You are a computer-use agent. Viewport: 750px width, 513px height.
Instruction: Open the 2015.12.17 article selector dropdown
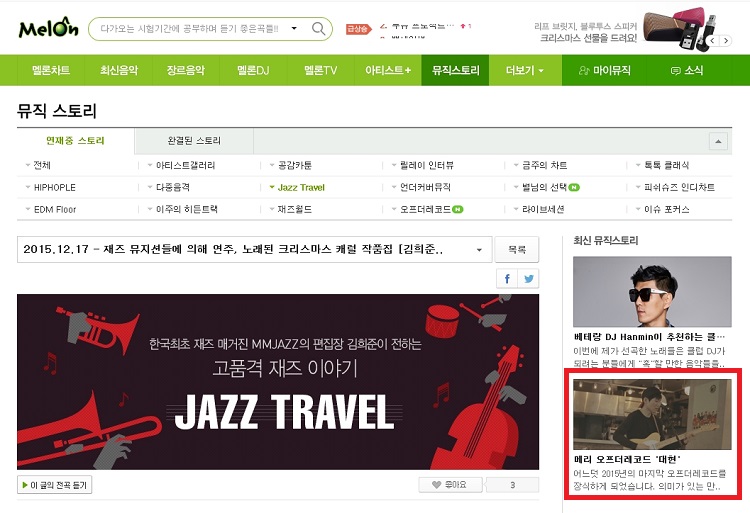[x=254, y=250]
